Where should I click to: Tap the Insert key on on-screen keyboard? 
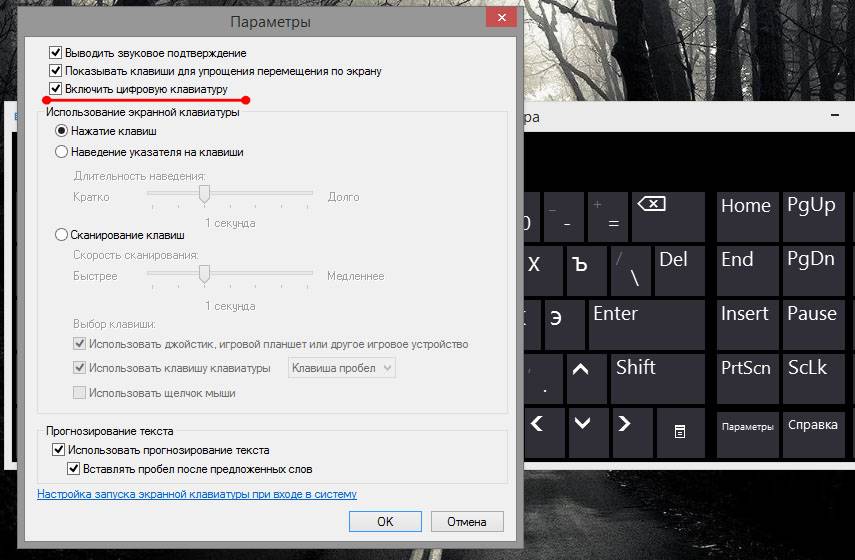747,324
